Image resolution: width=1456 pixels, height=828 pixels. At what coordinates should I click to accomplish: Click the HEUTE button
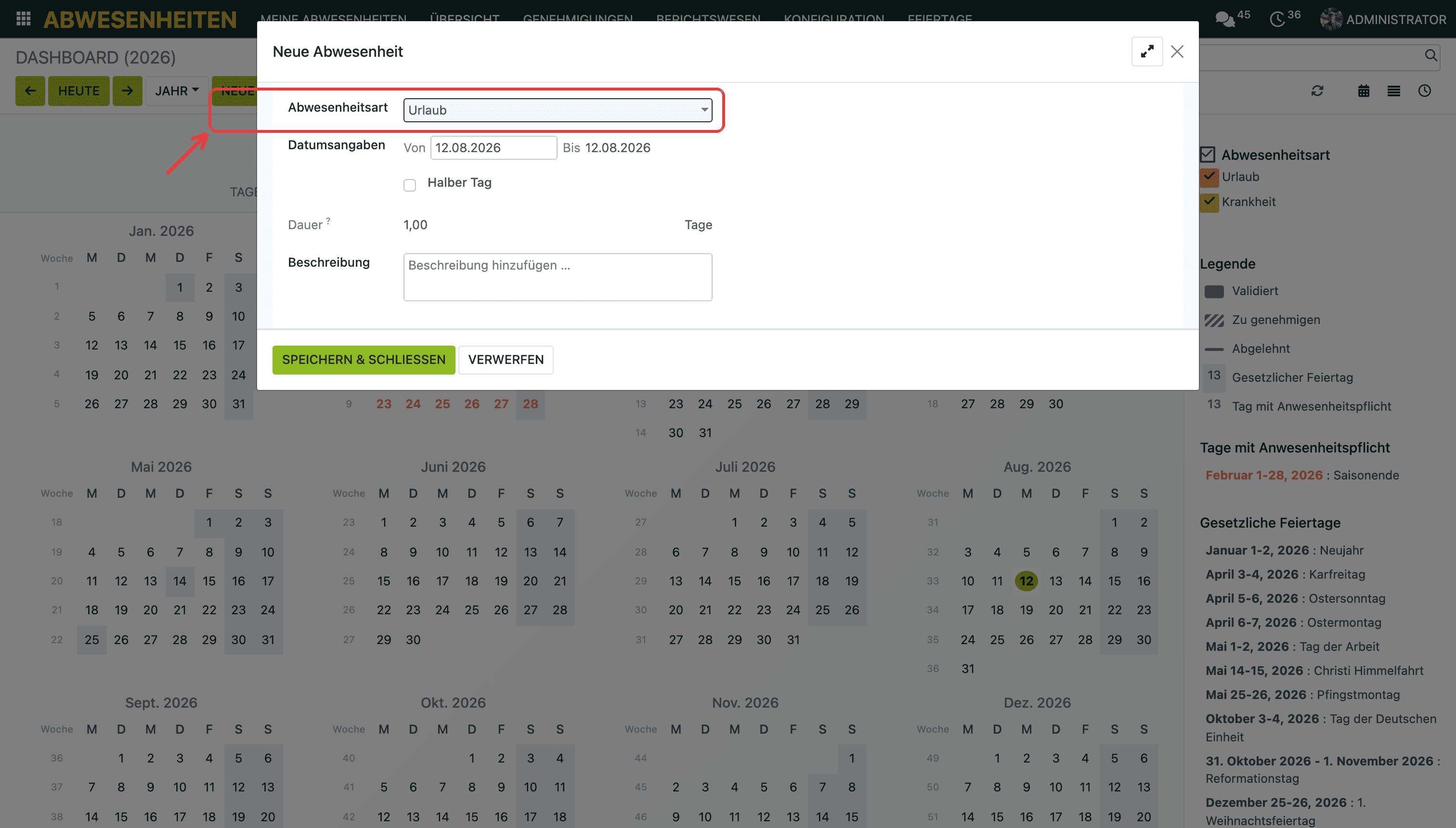click(78, 91)
